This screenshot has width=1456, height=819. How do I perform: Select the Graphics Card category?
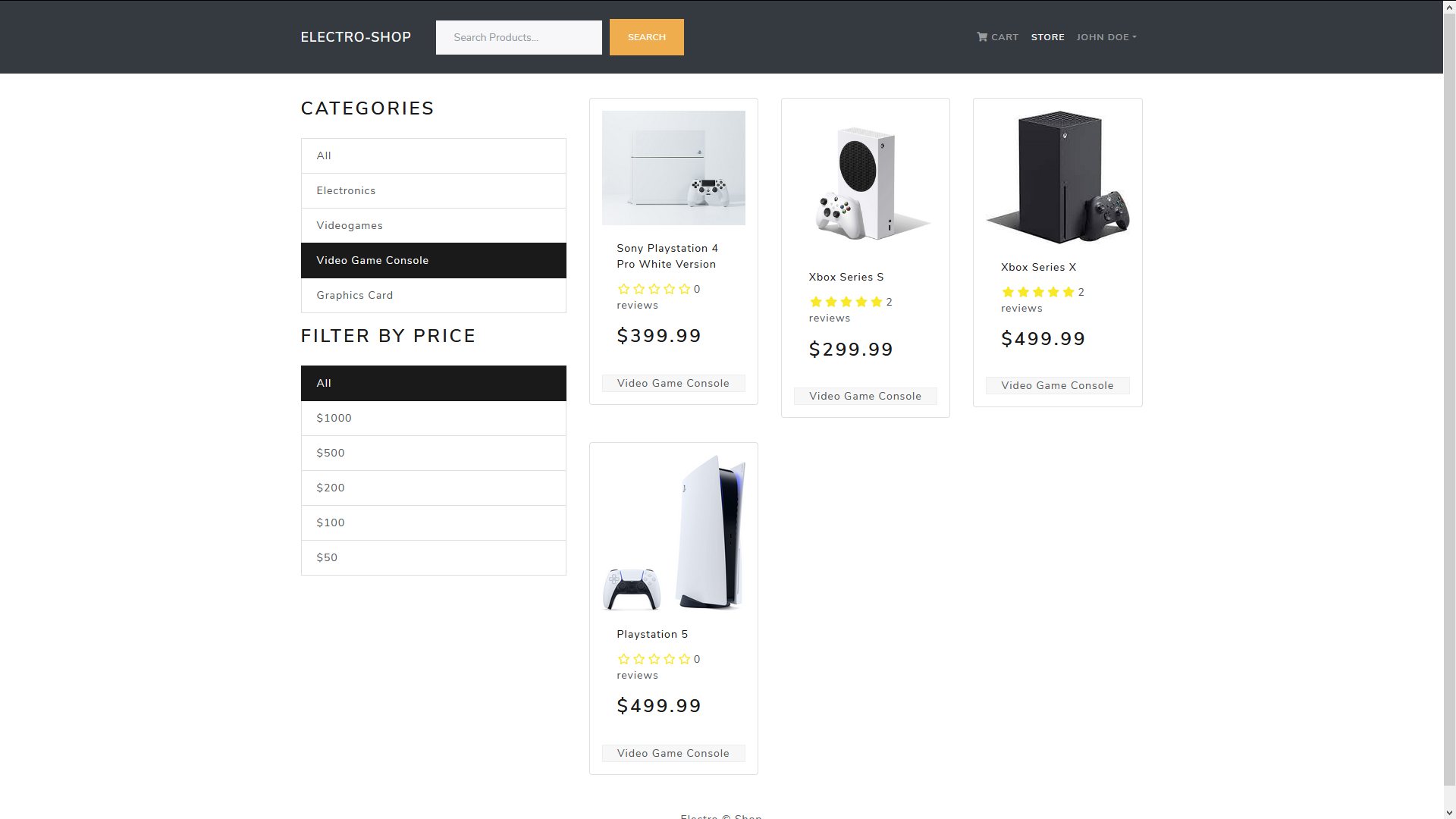434,295
